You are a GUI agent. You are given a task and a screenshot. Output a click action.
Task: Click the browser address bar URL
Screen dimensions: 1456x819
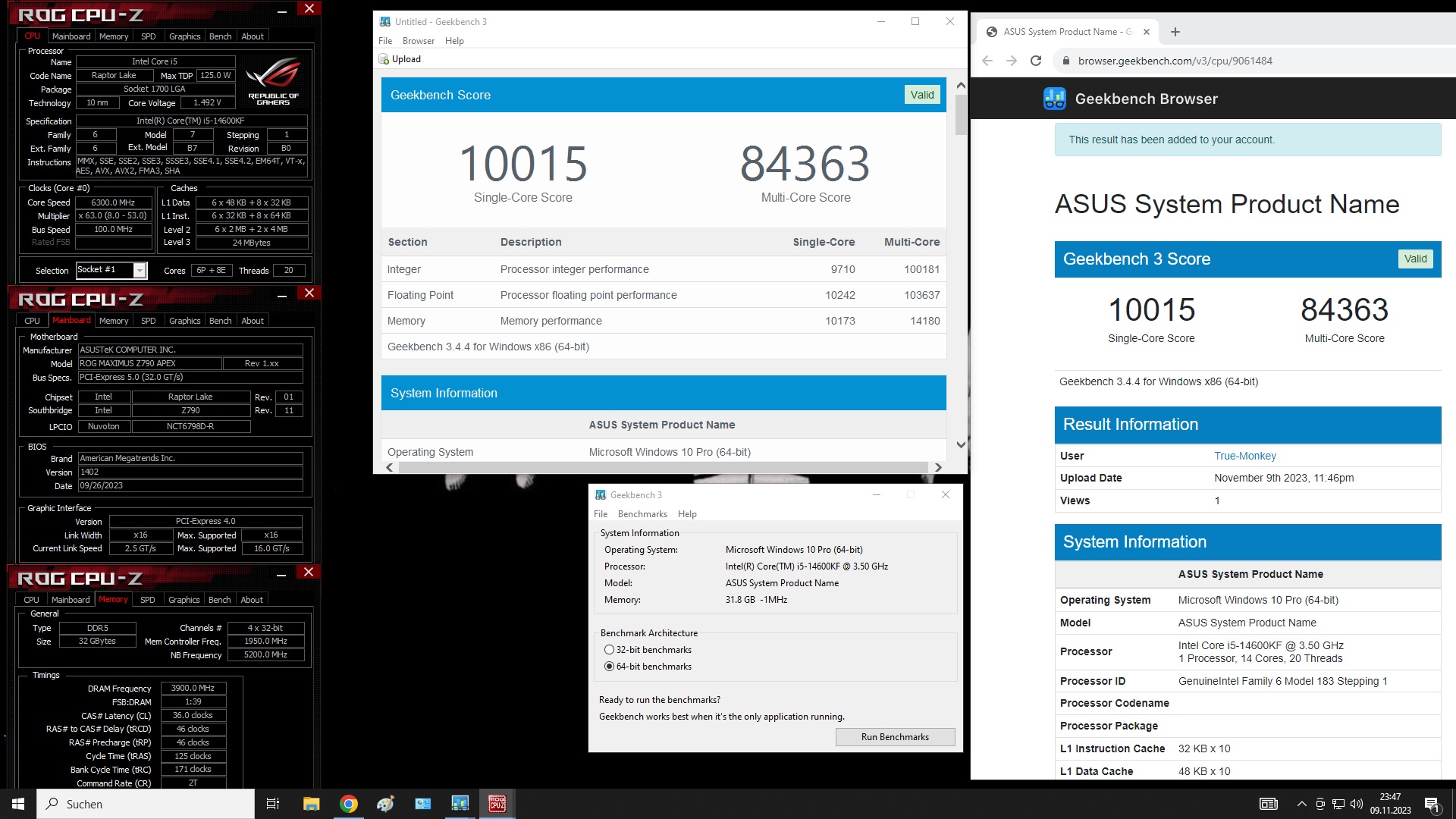pos(1175,61)
